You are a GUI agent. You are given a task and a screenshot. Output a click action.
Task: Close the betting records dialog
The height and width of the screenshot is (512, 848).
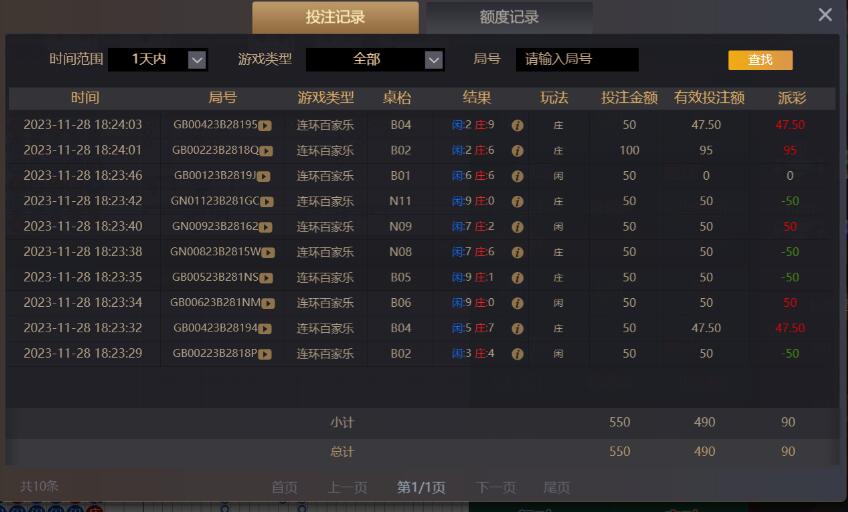[x=825, y=15]
